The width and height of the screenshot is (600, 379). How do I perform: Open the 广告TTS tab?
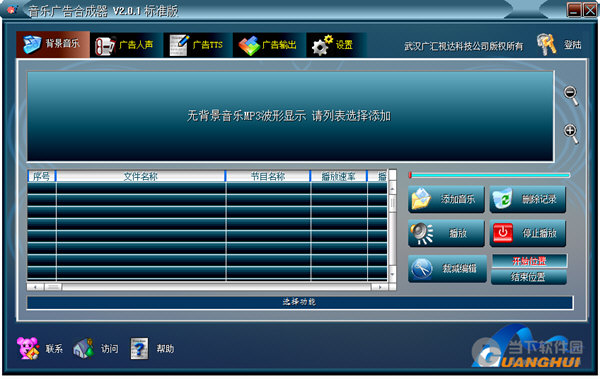(197, 45)
